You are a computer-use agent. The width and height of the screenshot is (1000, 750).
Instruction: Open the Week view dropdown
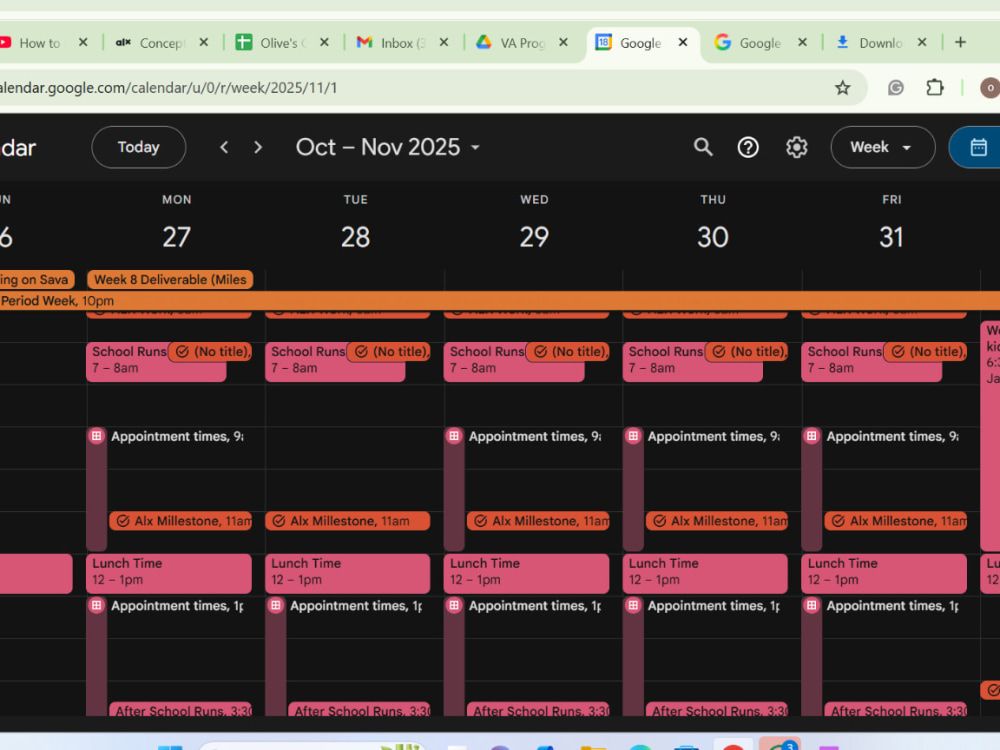883,147
